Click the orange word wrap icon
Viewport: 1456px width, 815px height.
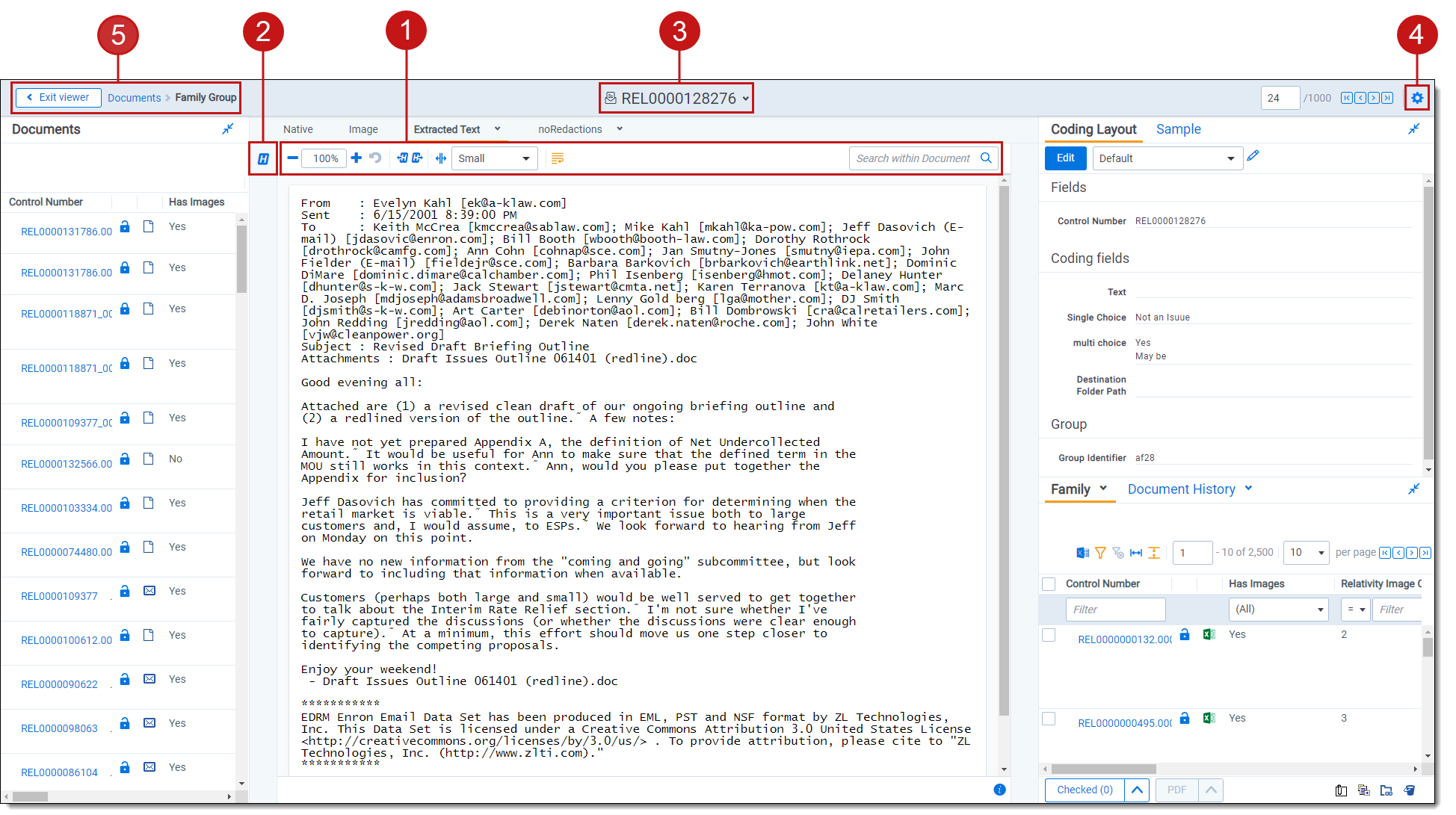[x=557, y=158]
